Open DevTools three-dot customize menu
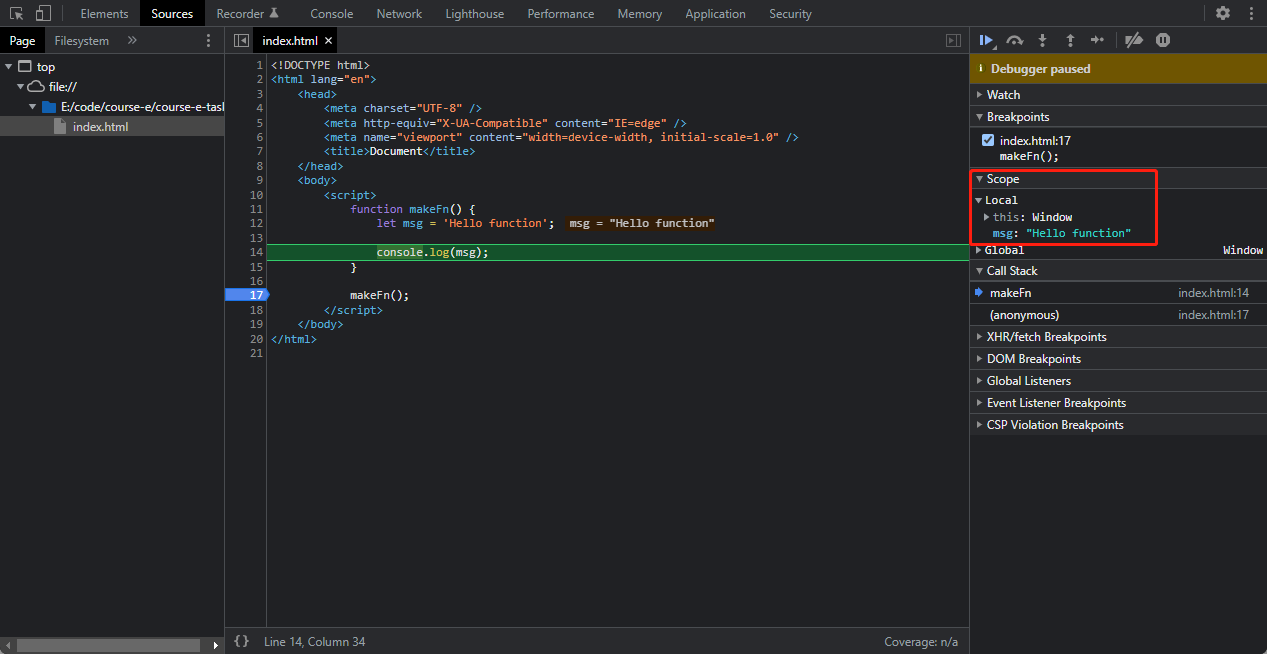Screen dimensions: 1267x654 click(1251, 14)
